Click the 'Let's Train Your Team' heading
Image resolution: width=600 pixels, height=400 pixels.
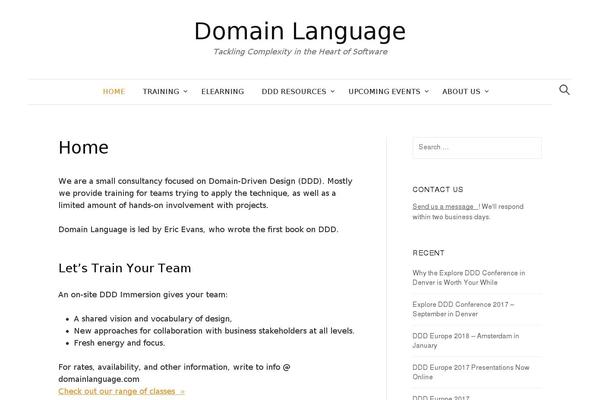click(125, 268)
